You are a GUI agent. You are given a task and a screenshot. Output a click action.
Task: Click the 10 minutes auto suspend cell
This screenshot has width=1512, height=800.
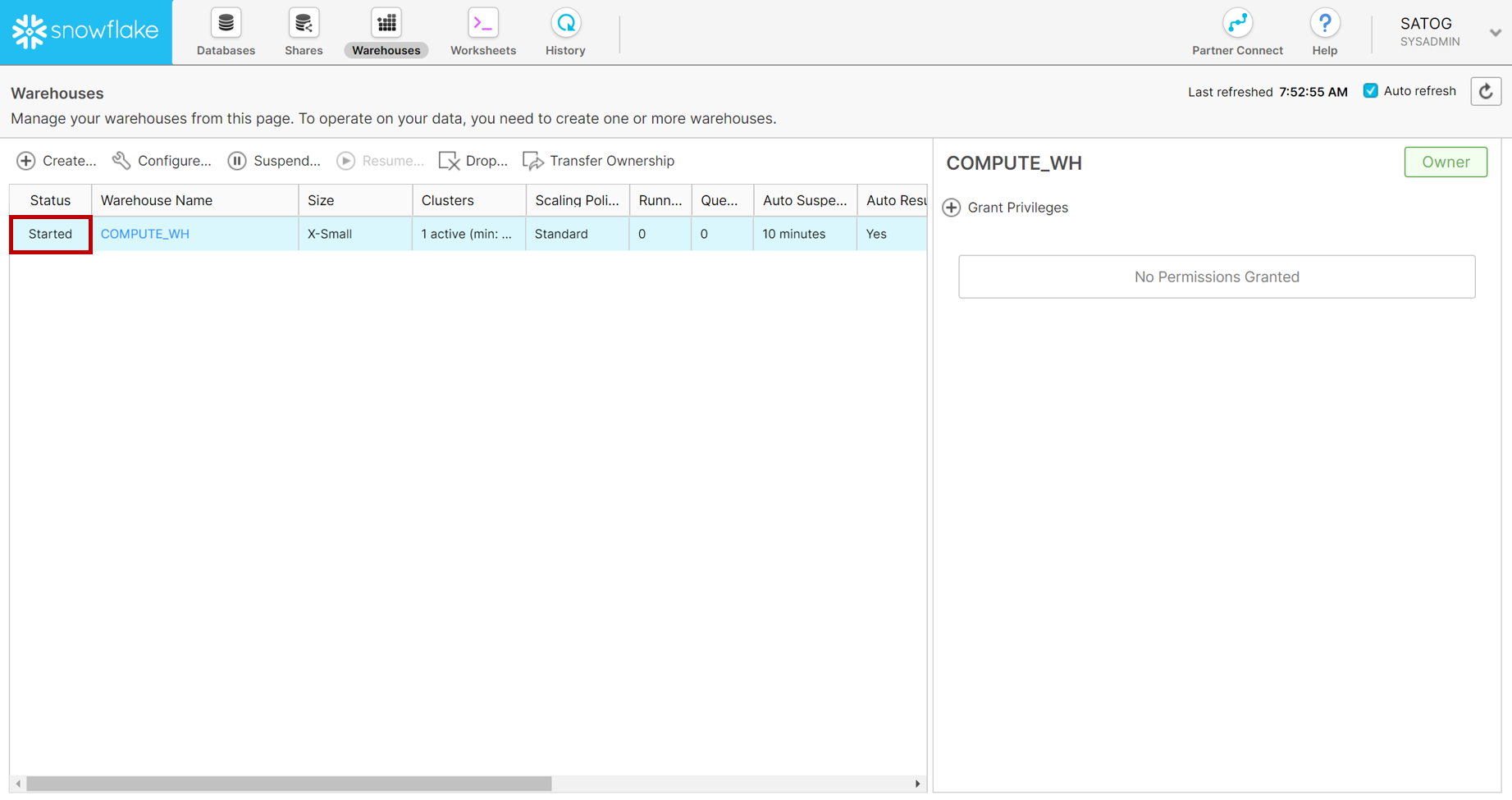coord(805,234)
